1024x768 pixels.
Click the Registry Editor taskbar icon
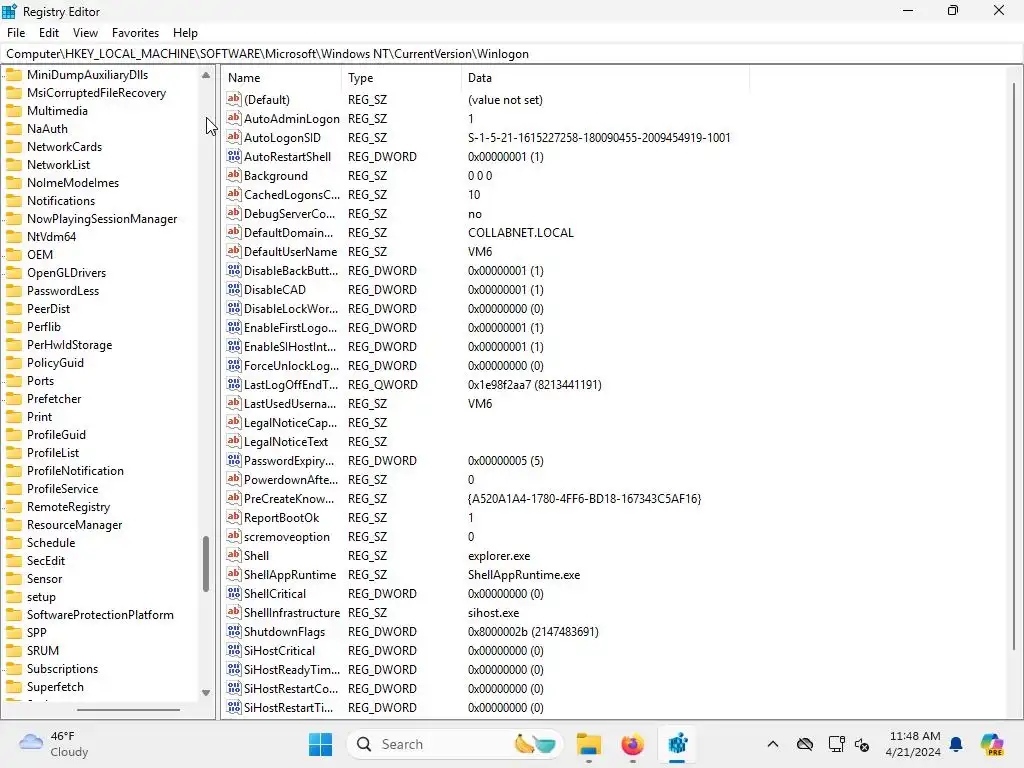[677, 744]
